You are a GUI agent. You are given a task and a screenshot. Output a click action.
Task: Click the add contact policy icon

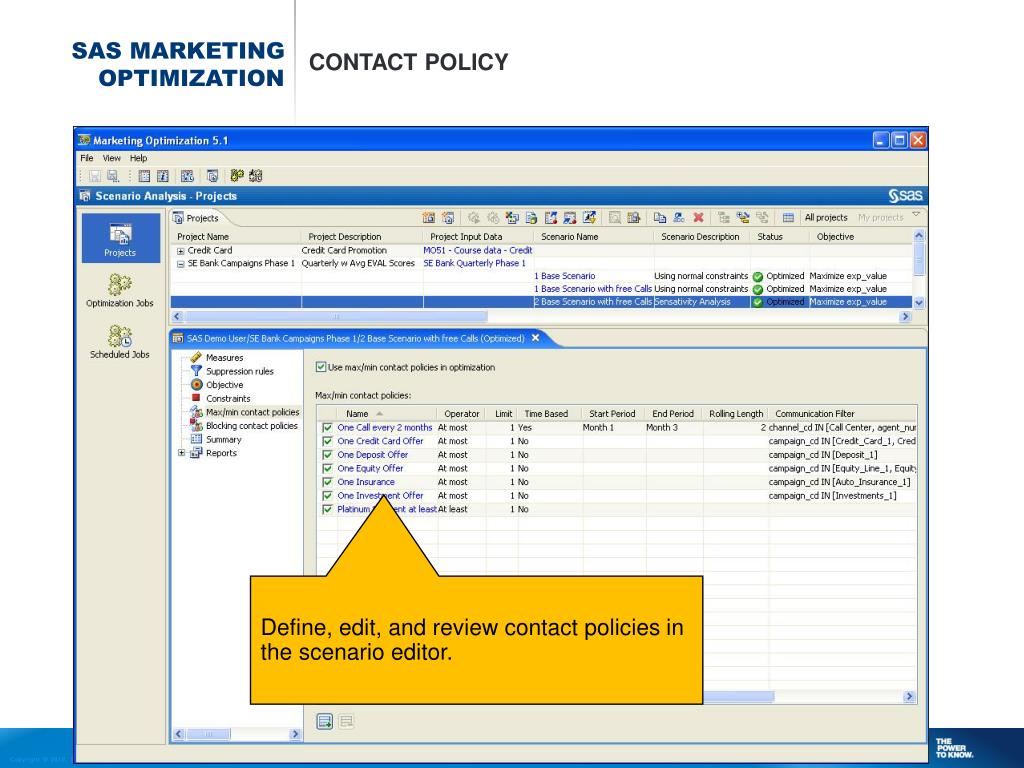(325, 721)
